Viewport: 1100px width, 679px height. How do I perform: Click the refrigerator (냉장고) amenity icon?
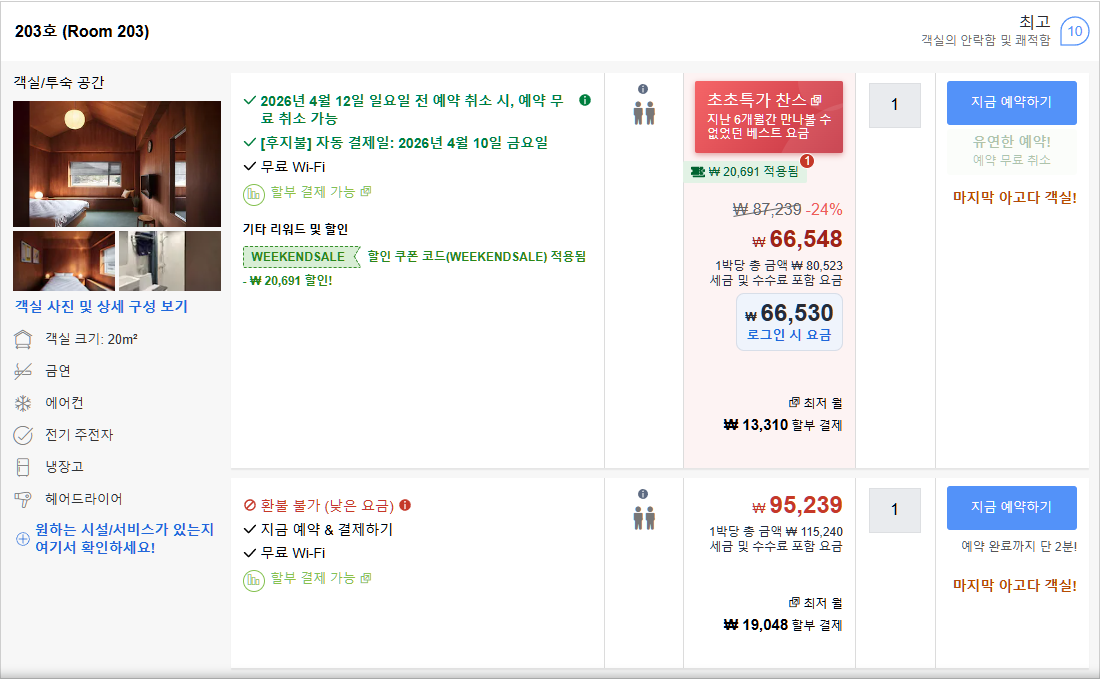click(x=21, y=465)
